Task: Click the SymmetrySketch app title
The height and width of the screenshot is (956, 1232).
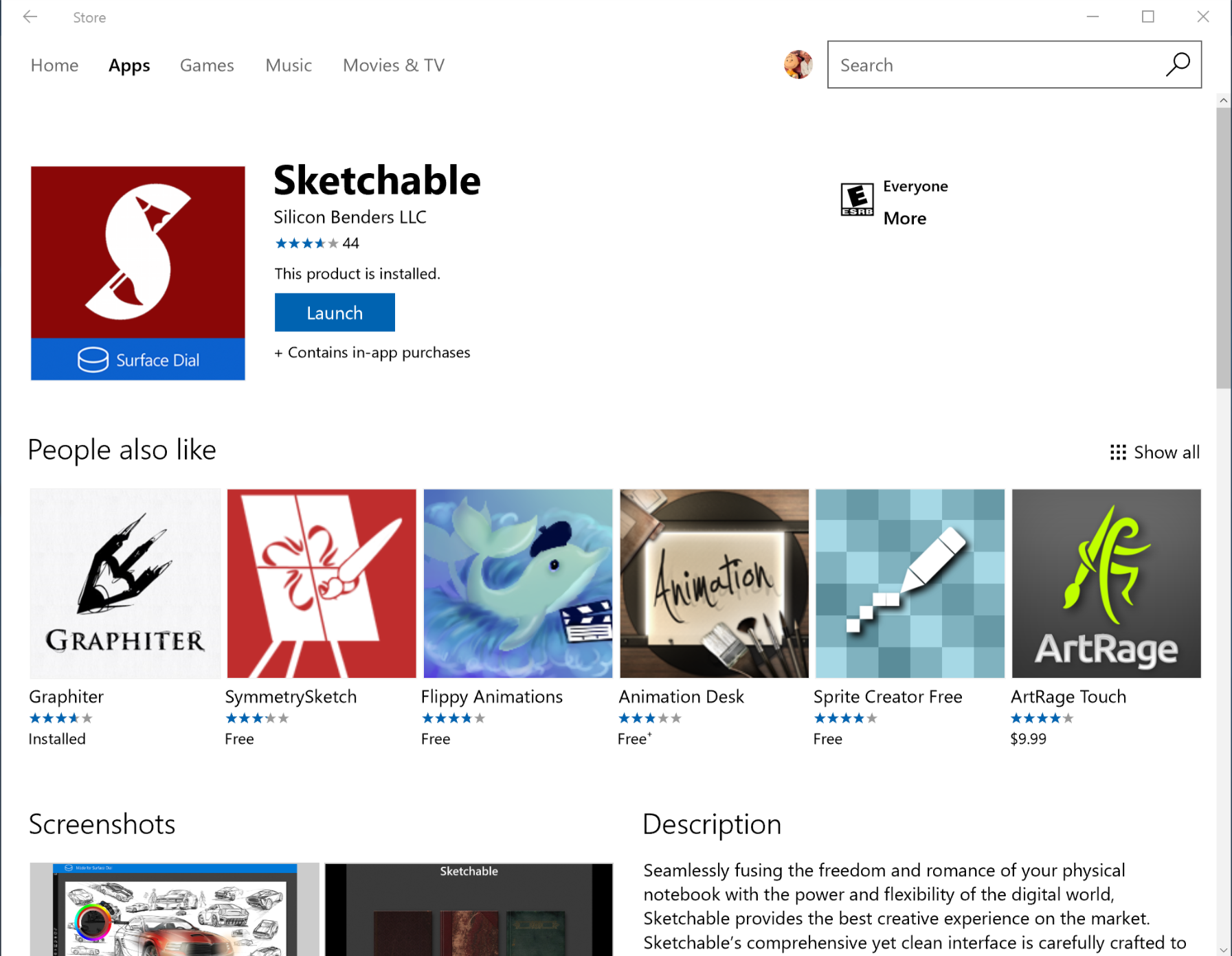Action: tap(291, 696)
